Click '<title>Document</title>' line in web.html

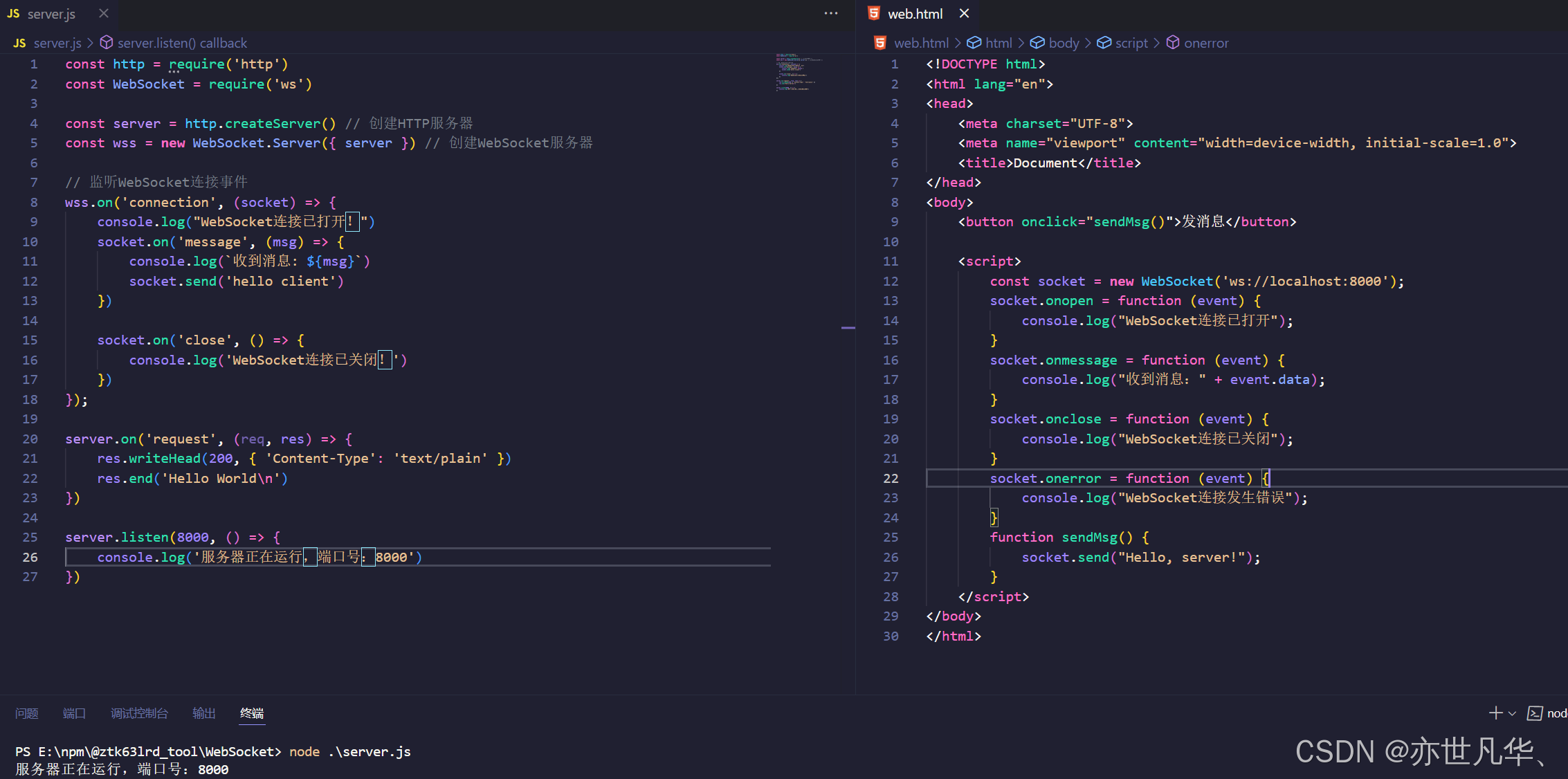tap(1049, 163)
